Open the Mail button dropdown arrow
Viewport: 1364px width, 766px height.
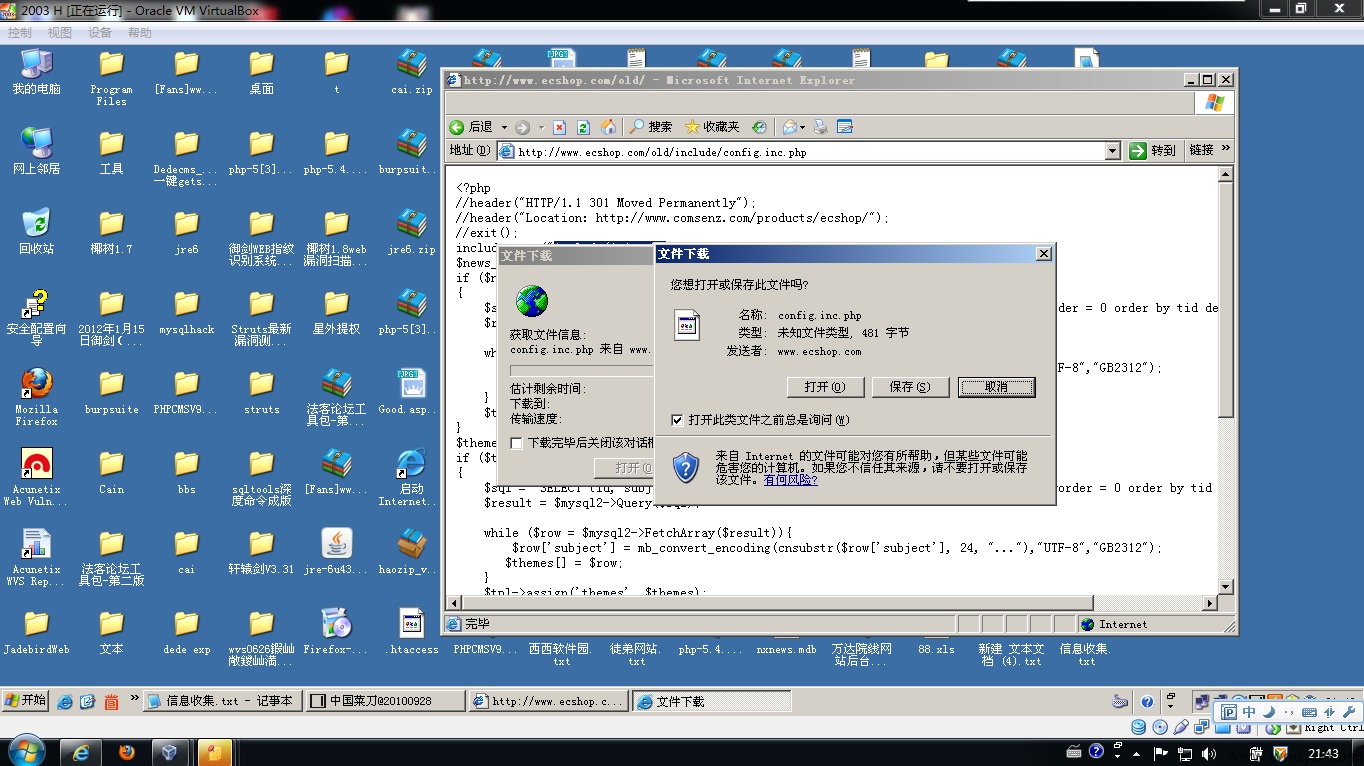802,127
